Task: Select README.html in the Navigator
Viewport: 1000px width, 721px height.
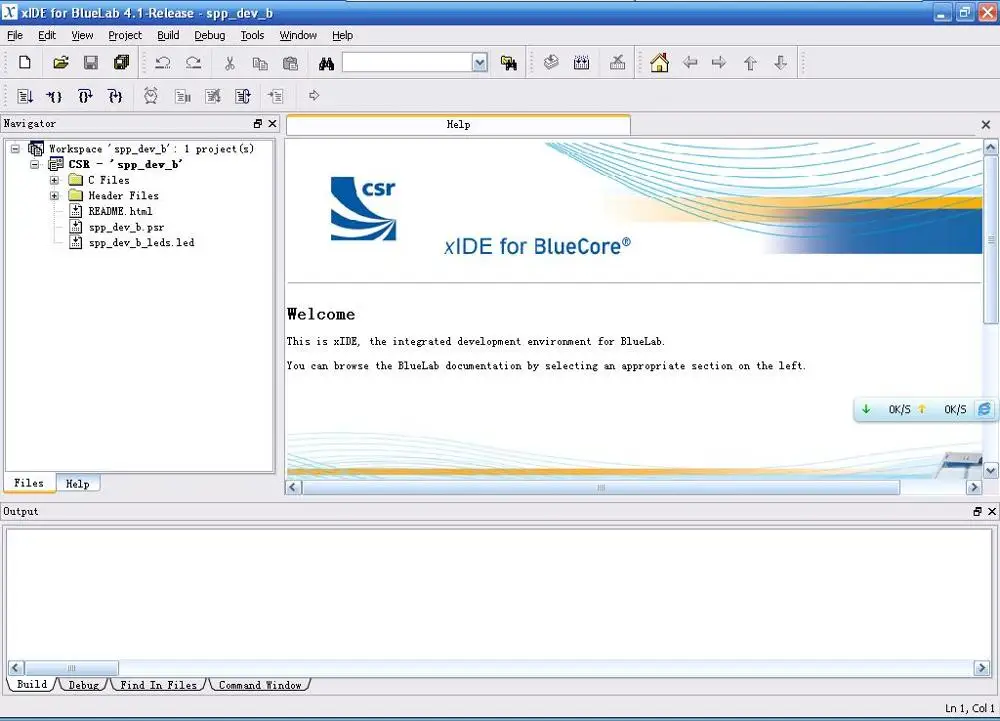Action: pyautogui.click(x=120, y=211)
